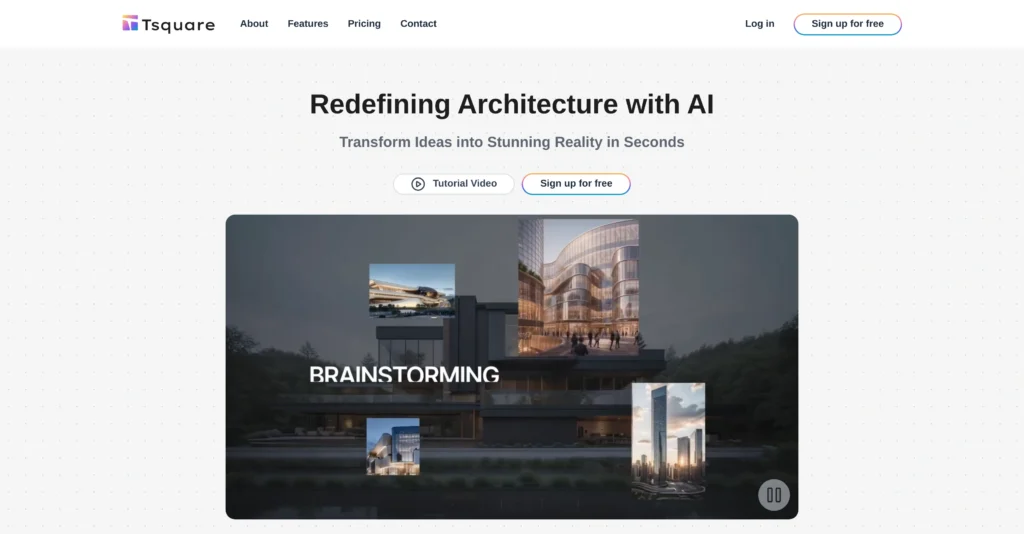
Task: Select Contact in the navigation bar
Action: [418, 23]
